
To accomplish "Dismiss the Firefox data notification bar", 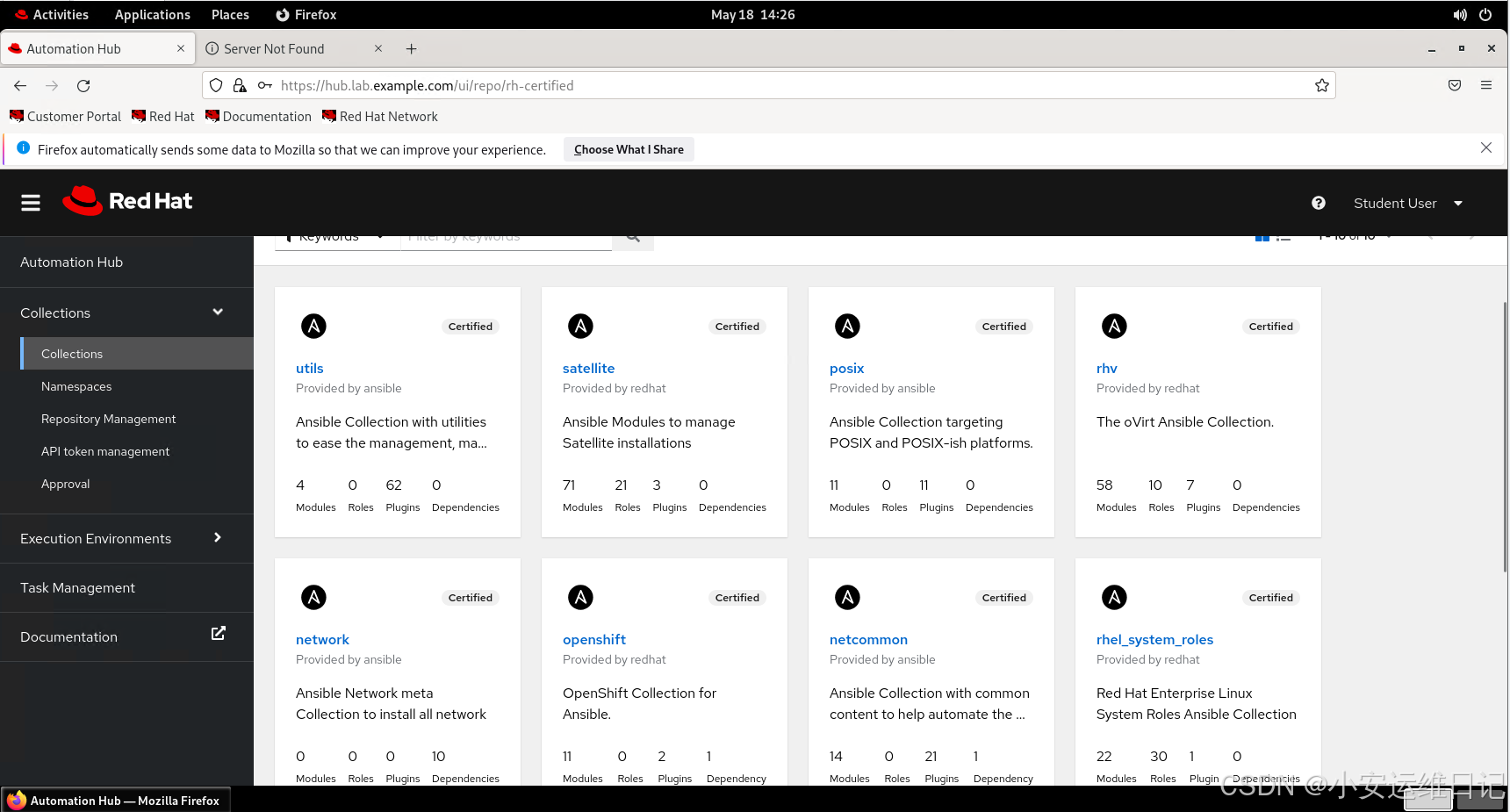I will (1486, 147).
